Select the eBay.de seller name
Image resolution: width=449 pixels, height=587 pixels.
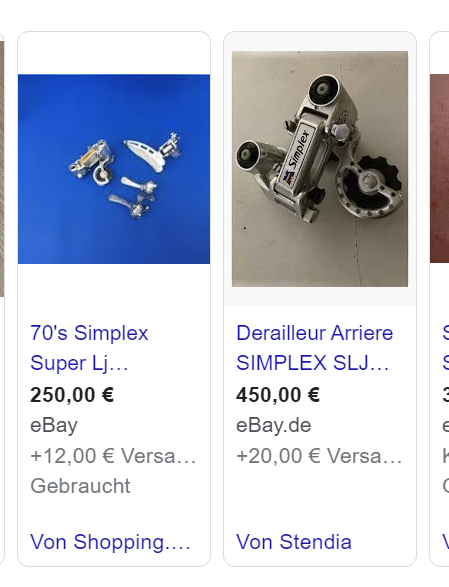[x=274, y=425]
